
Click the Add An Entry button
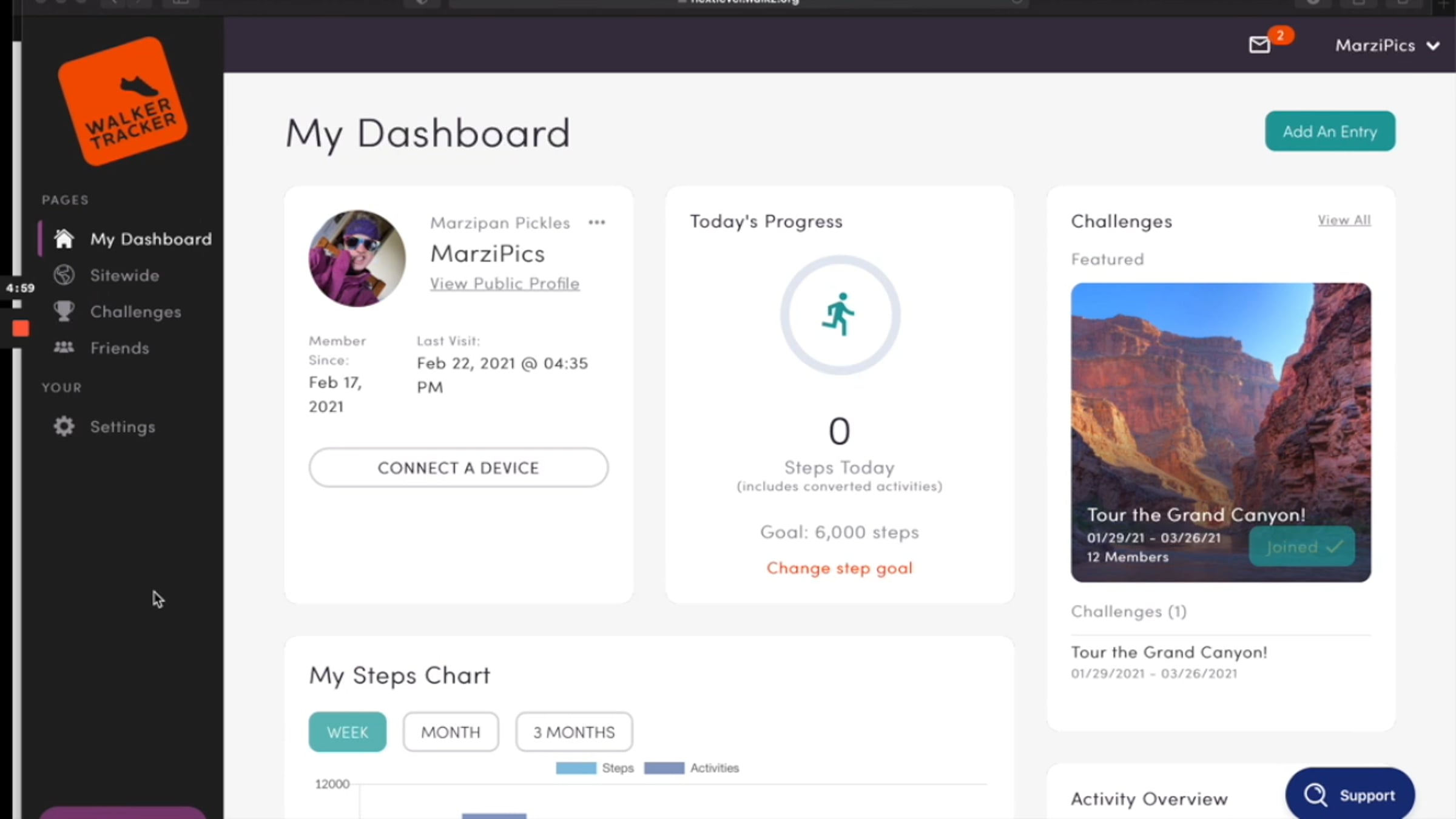(x=1330, y=131)
